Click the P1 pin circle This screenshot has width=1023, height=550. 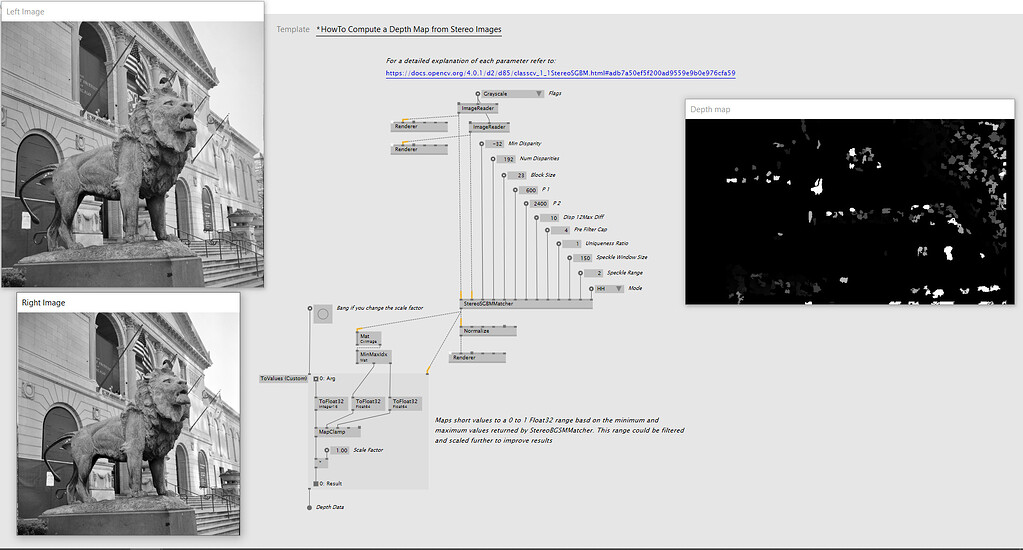point(515,191)
